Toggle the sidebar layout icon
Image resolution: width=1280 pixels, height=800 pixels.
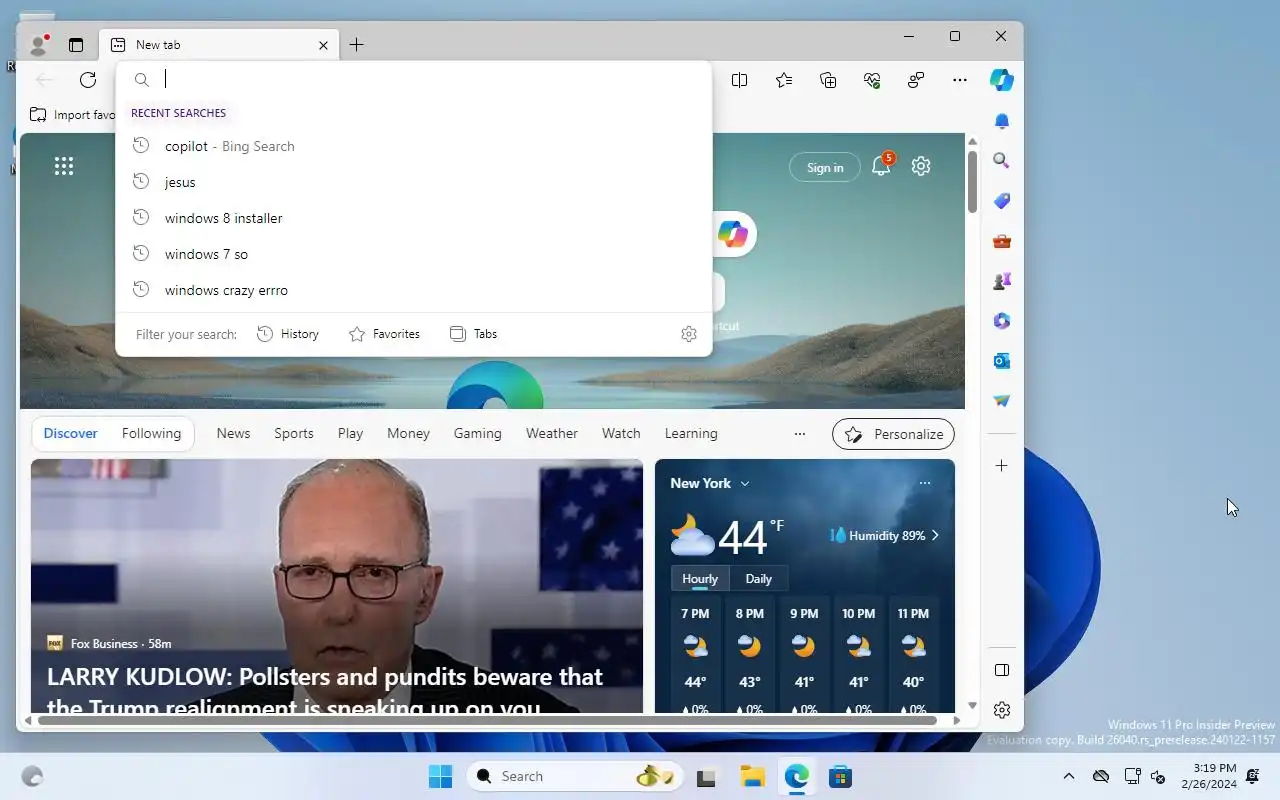1002,670
